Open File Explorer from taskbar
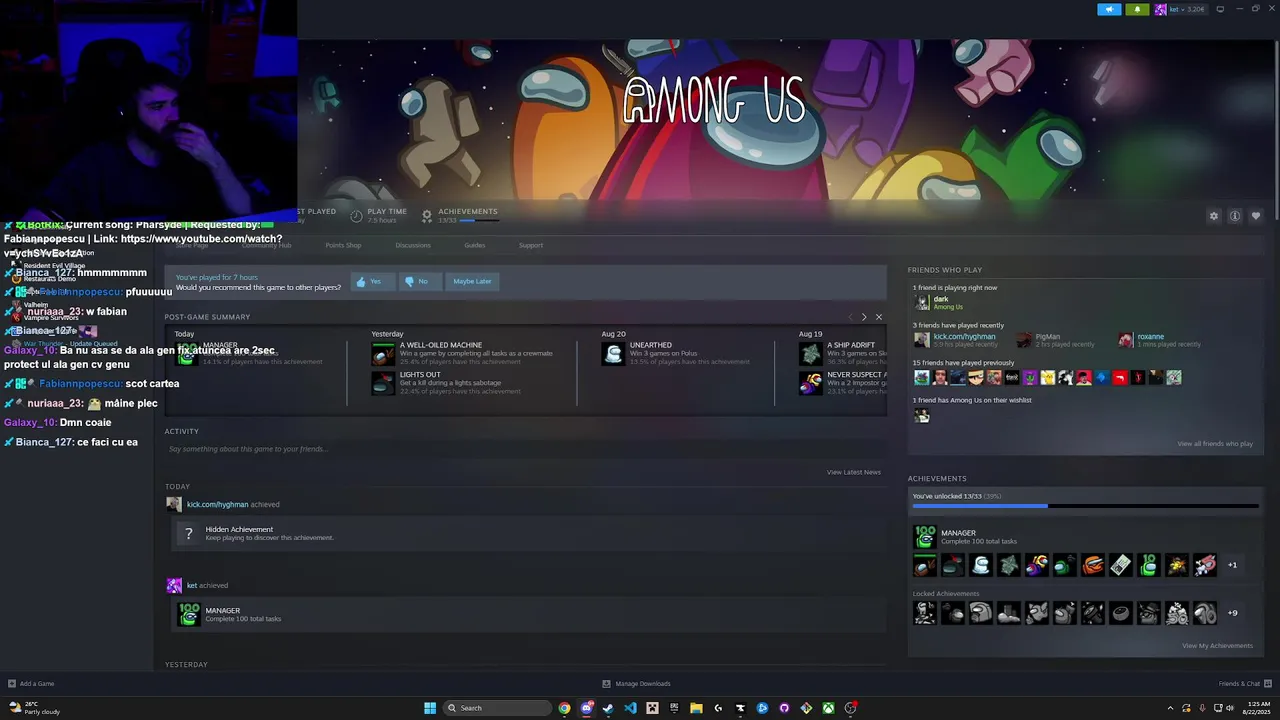Image resolution: width=1280 pixels, height=720 pixels. 696,708
